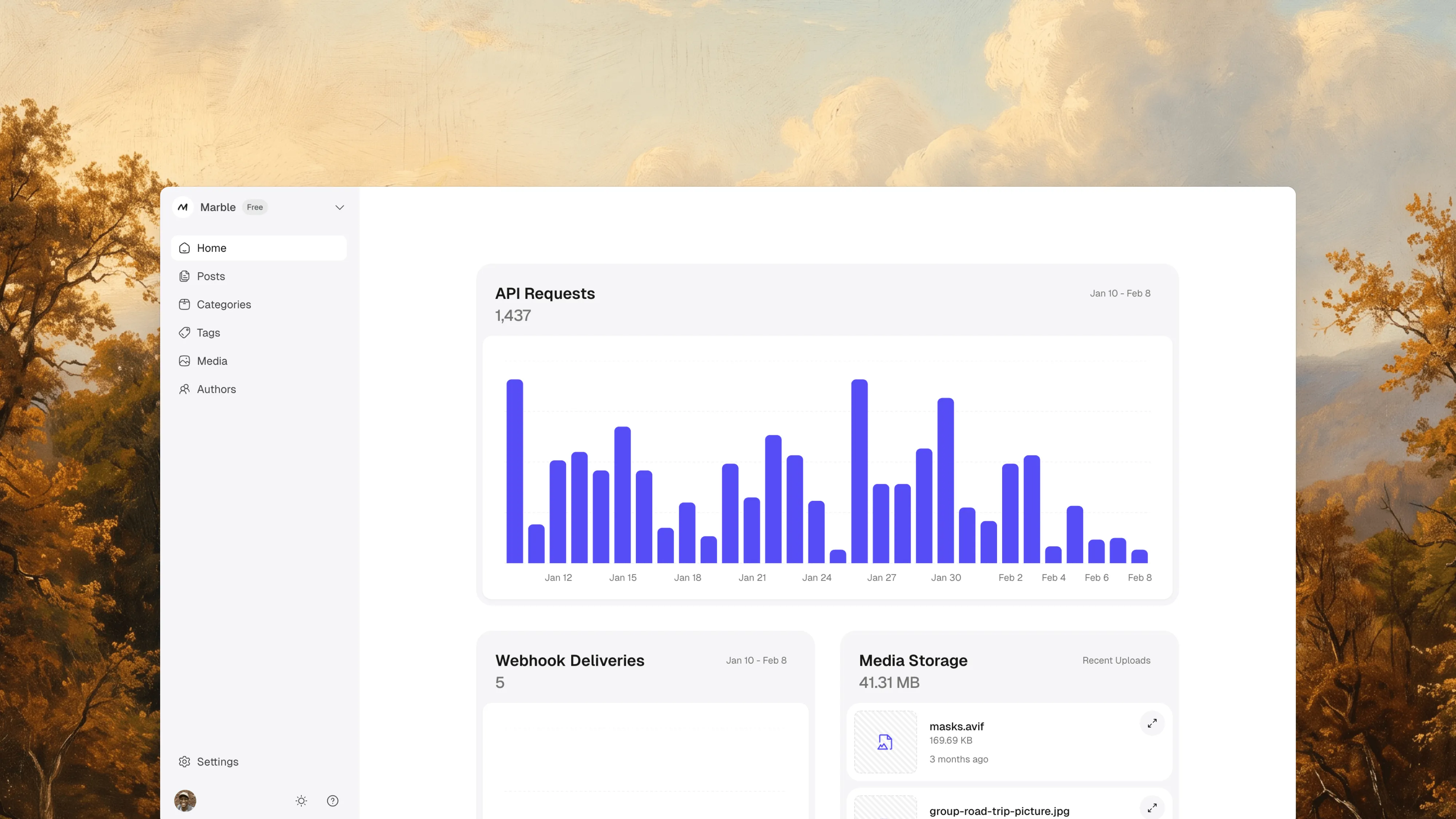1456x819 pixels.
Task: Open the help question mark icon
Action: click(333, 801)
